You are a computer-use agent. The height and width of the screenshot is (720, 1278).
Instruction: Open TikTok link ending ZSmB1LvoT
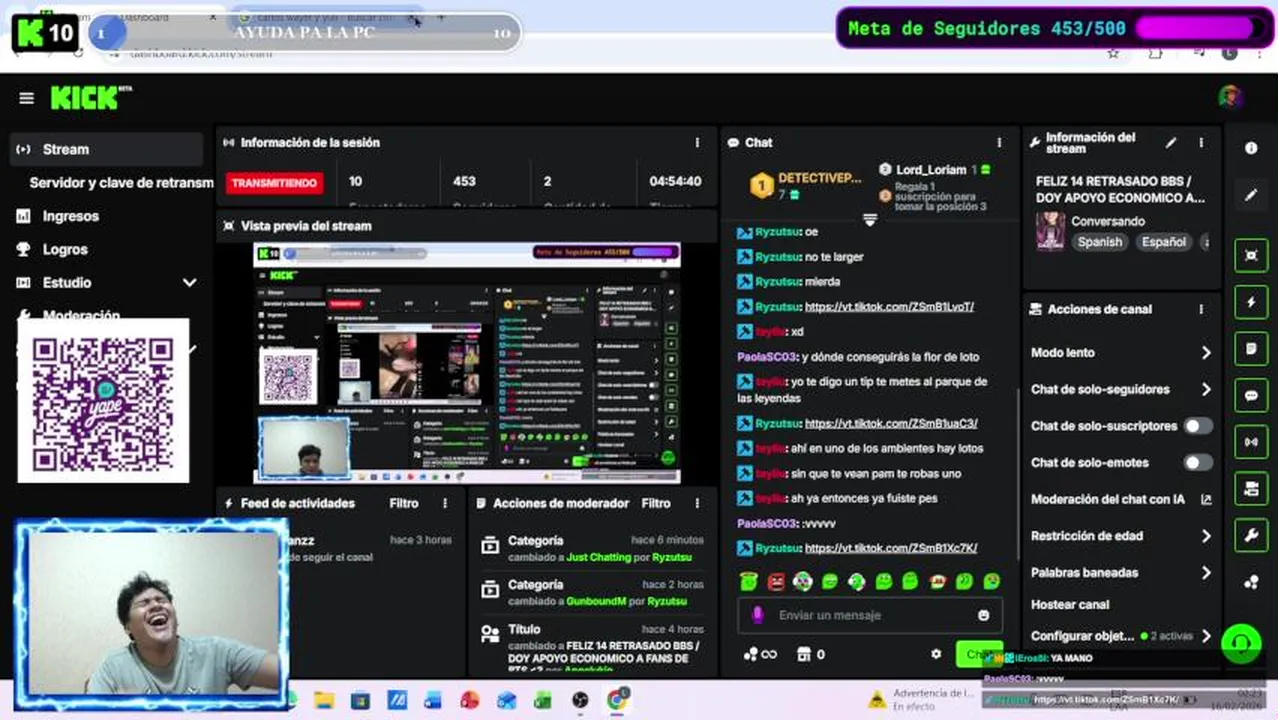(x=889, y=307)
